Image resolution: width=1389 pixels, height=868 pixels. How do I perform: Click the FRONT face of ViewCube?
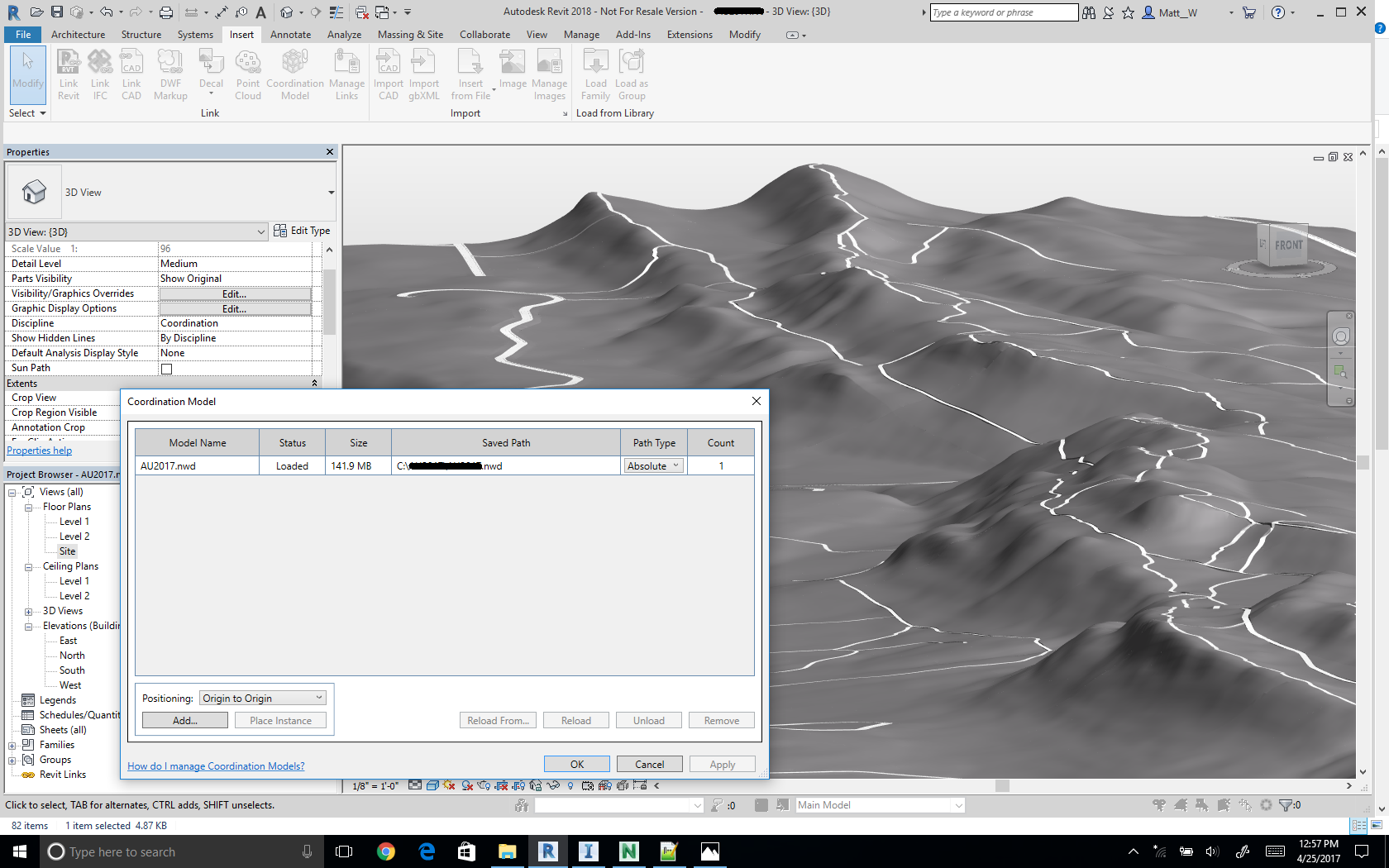click(1287, 246)
